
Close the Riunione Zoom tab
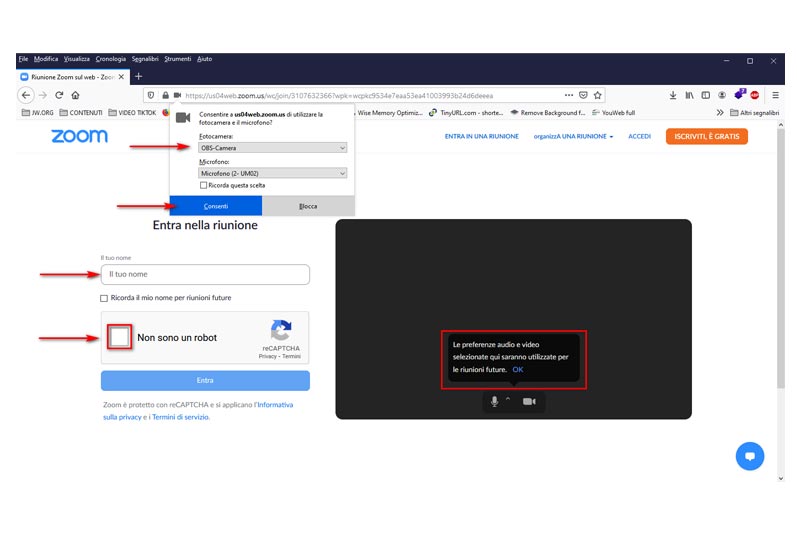pyautogui.click(x=121, y=77)
